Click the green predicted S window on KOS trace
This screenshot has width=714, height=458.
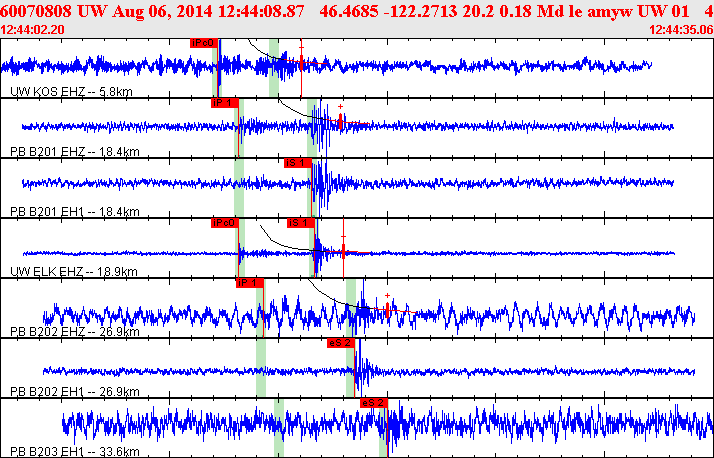[274, 68]
